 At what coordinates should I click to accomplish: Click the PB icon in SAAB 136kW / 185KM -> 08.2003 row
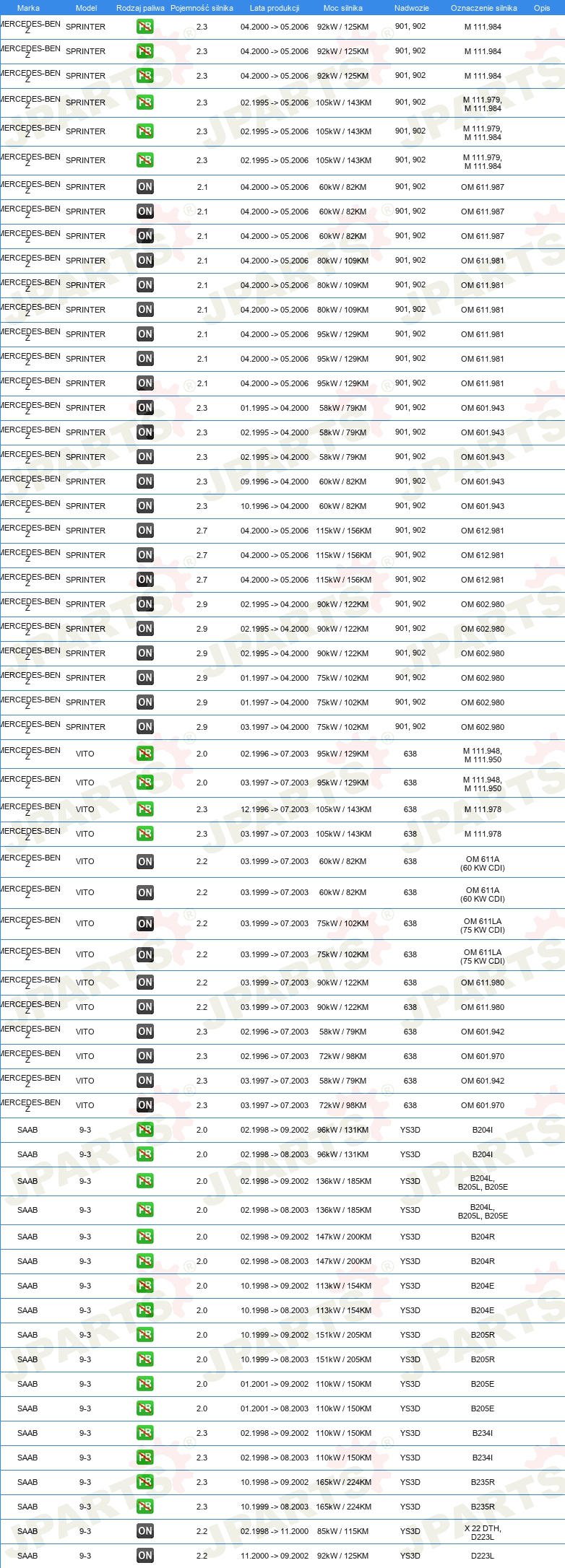pyautogui.click(x=145, y=1210)
